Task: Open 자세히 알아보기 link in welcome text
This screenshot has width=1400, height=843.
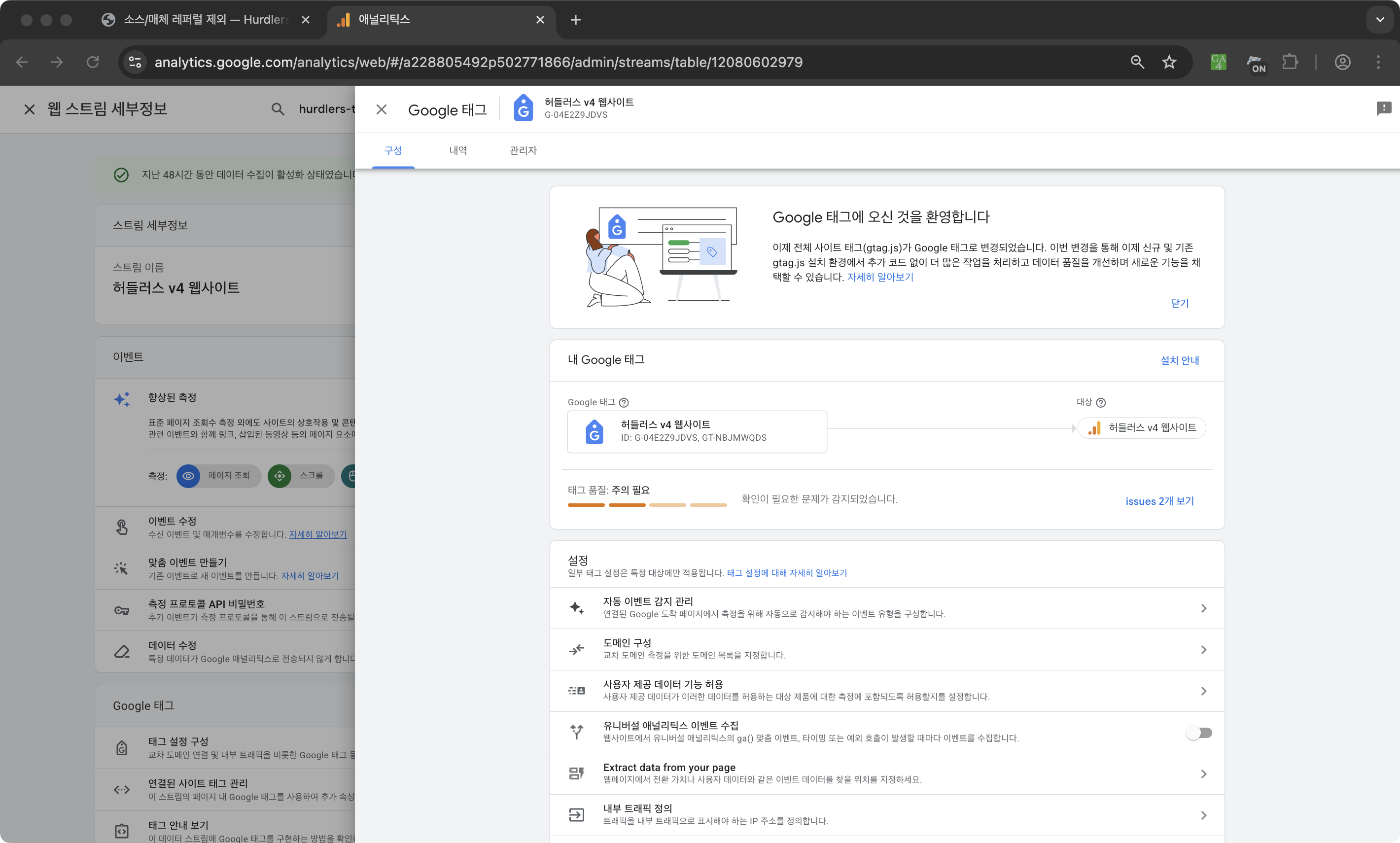Action: (880, 277)
